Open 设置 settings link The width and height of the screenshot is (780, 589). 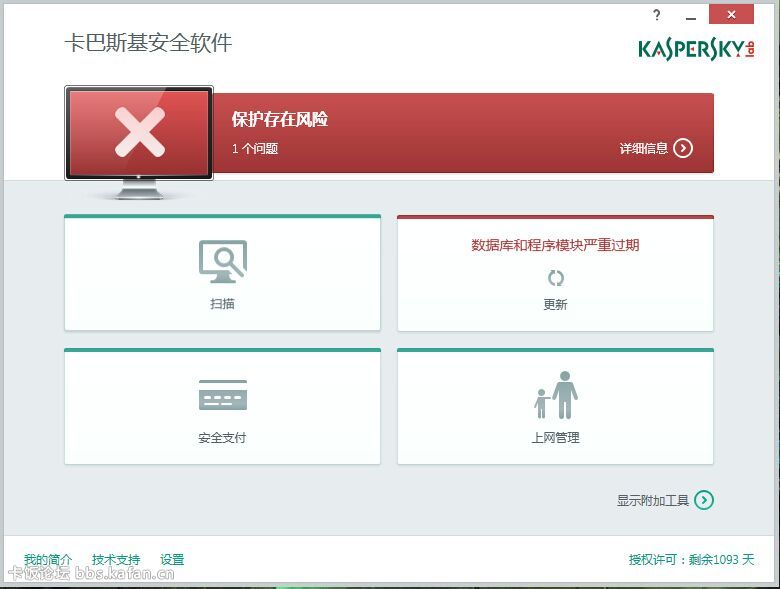pyautogui.click(x=172, y=560)
